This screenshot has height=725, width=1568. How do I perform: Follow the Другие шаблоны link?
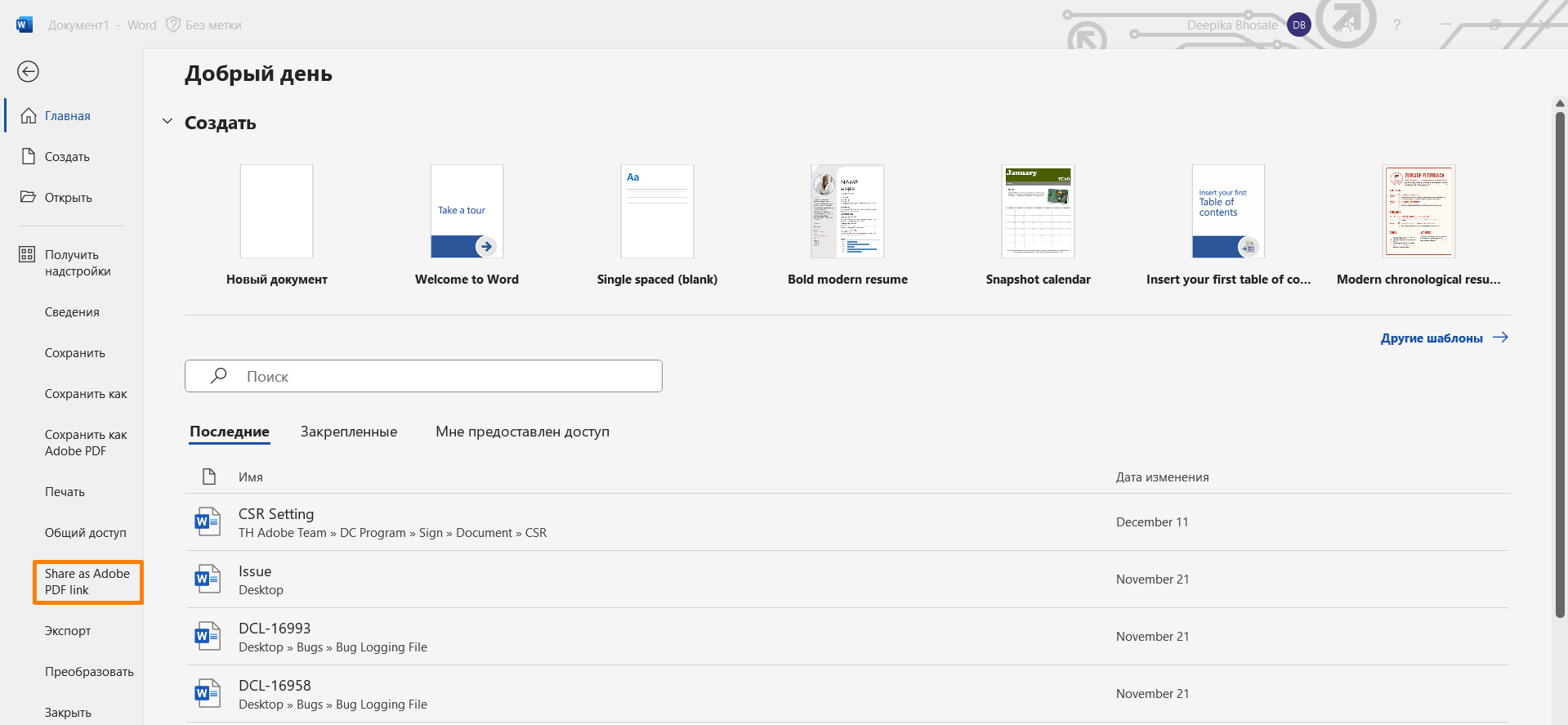click(x=1444, y=338)
